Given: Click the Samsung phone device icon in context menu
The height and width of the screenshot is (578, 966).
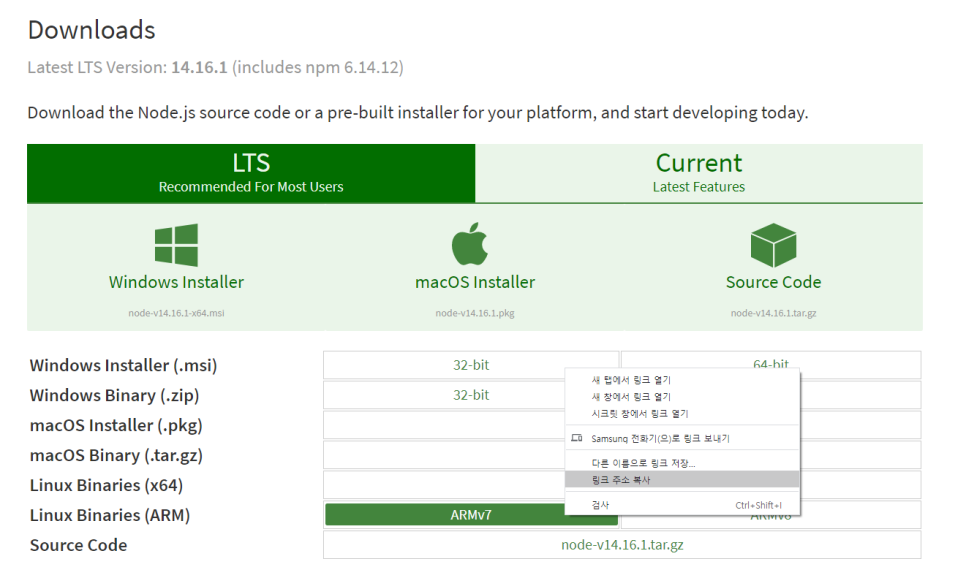Looking at the screenshot, I should click(577, 438).
